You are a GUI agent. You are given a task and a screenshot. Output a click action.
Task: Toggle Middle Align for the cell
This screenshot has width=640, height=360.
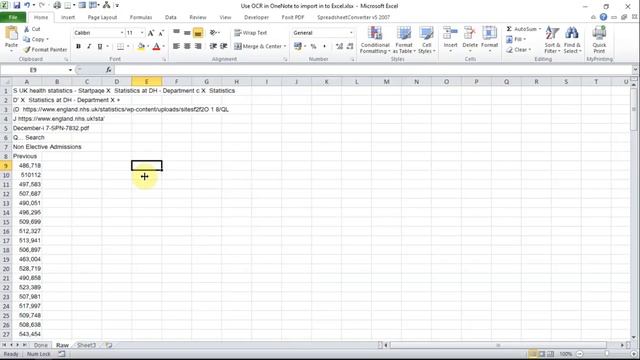click(x=187, y=33)
